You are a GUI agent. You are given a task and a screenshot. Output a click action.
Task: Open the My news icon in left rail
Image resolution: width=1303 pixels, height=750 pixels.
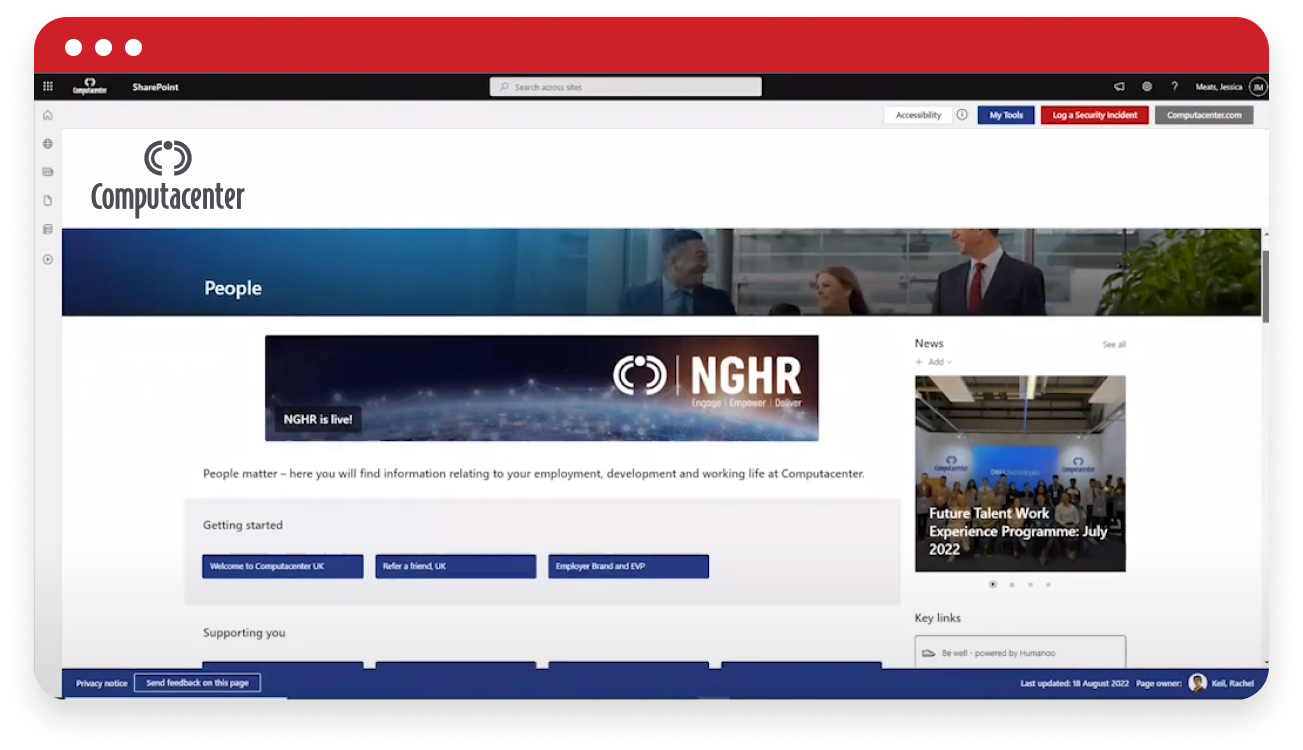[x=47, y=172]
